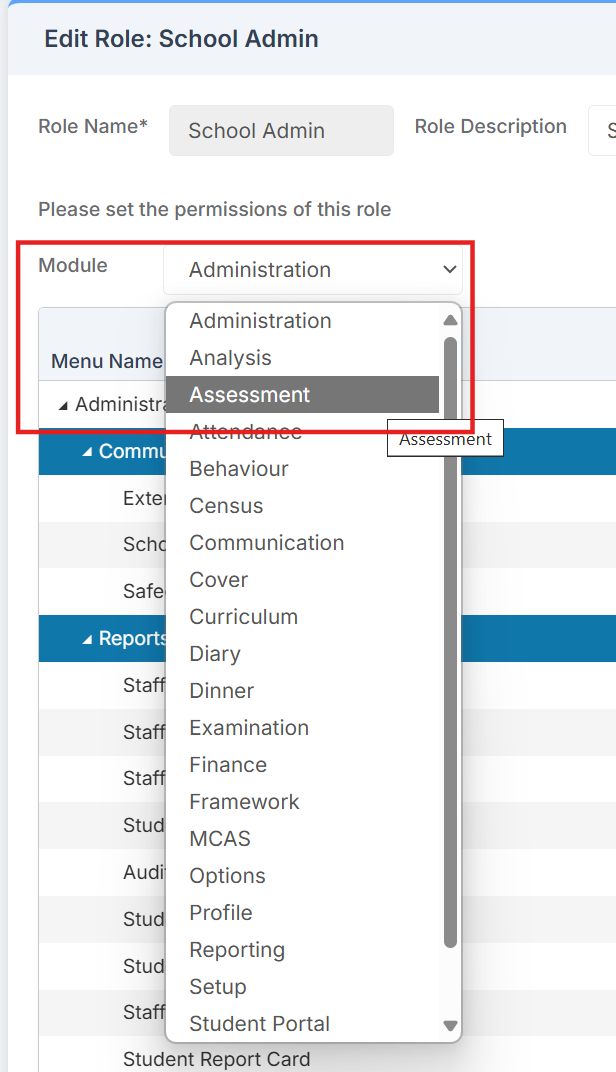
Task: Pick Student Portal from the list
Action: (259, 1024)
